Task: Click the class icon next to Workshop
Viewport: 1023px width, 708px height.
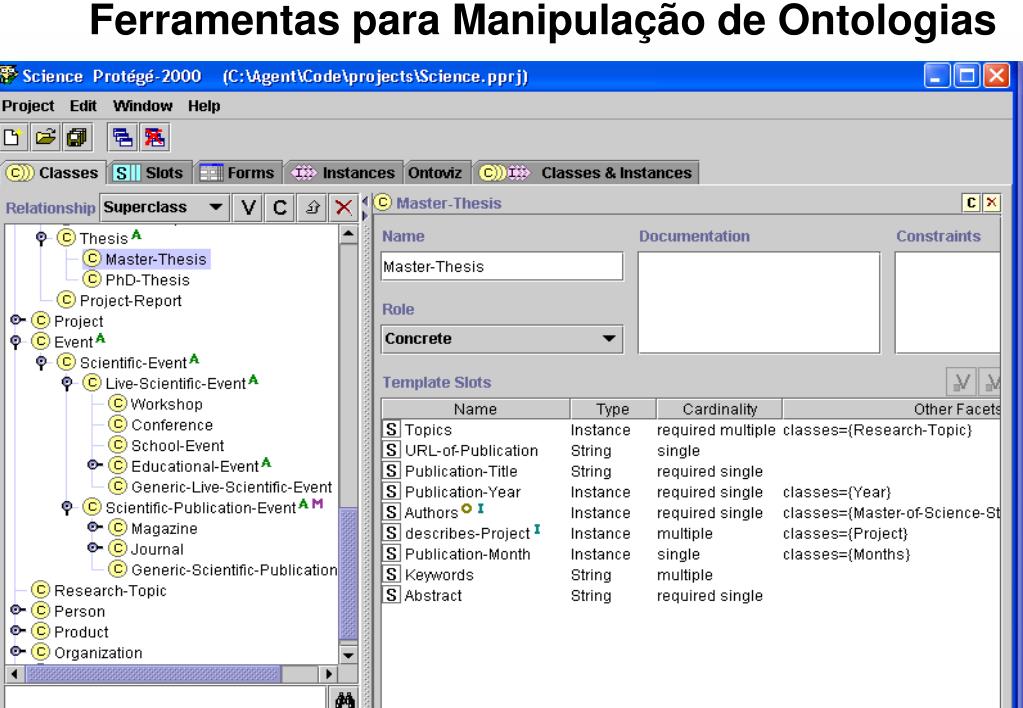Action: [117, 403]
